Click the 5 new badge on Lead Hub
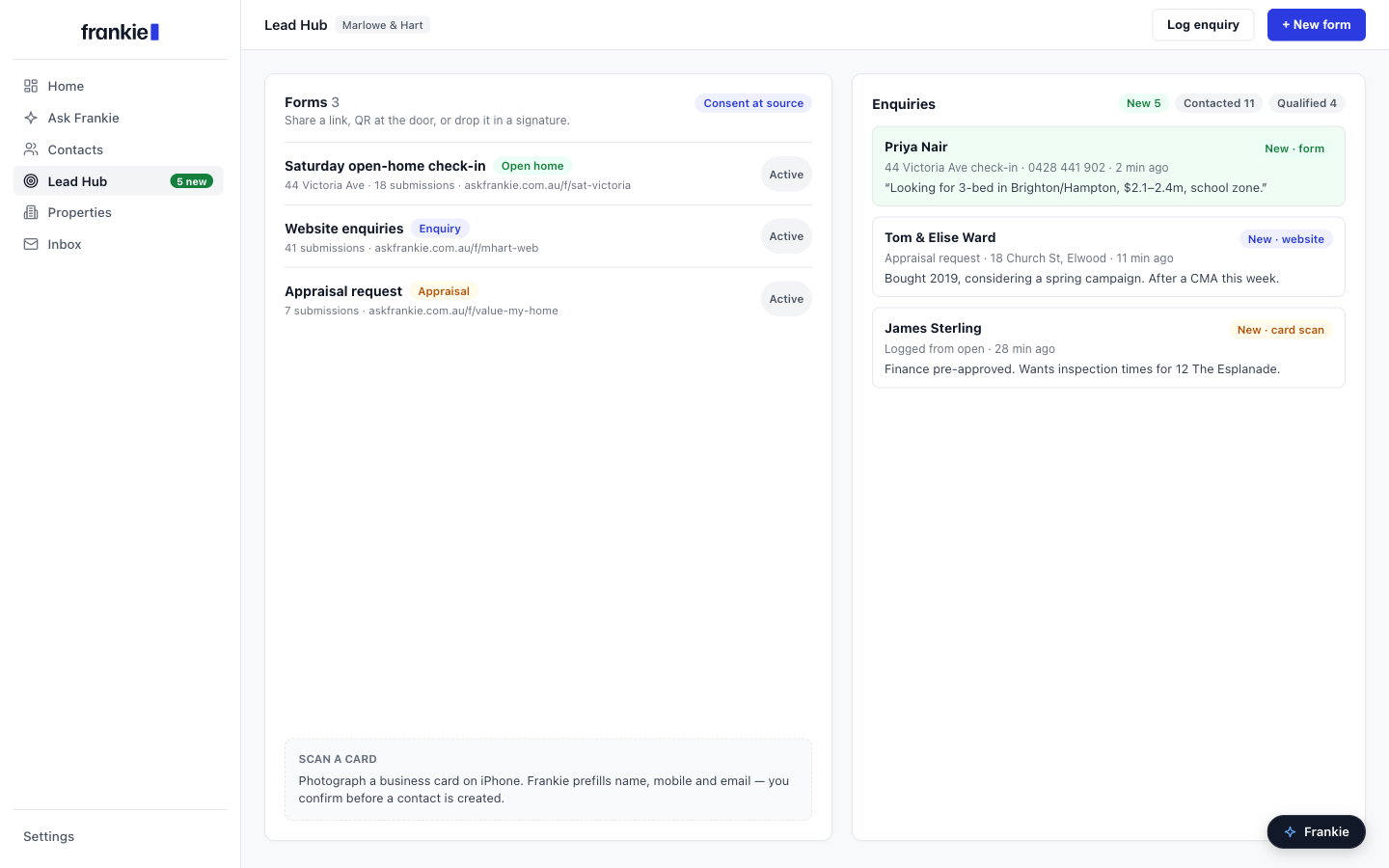This screenshot has height=868, width=1389. click(x=192, y=181)
